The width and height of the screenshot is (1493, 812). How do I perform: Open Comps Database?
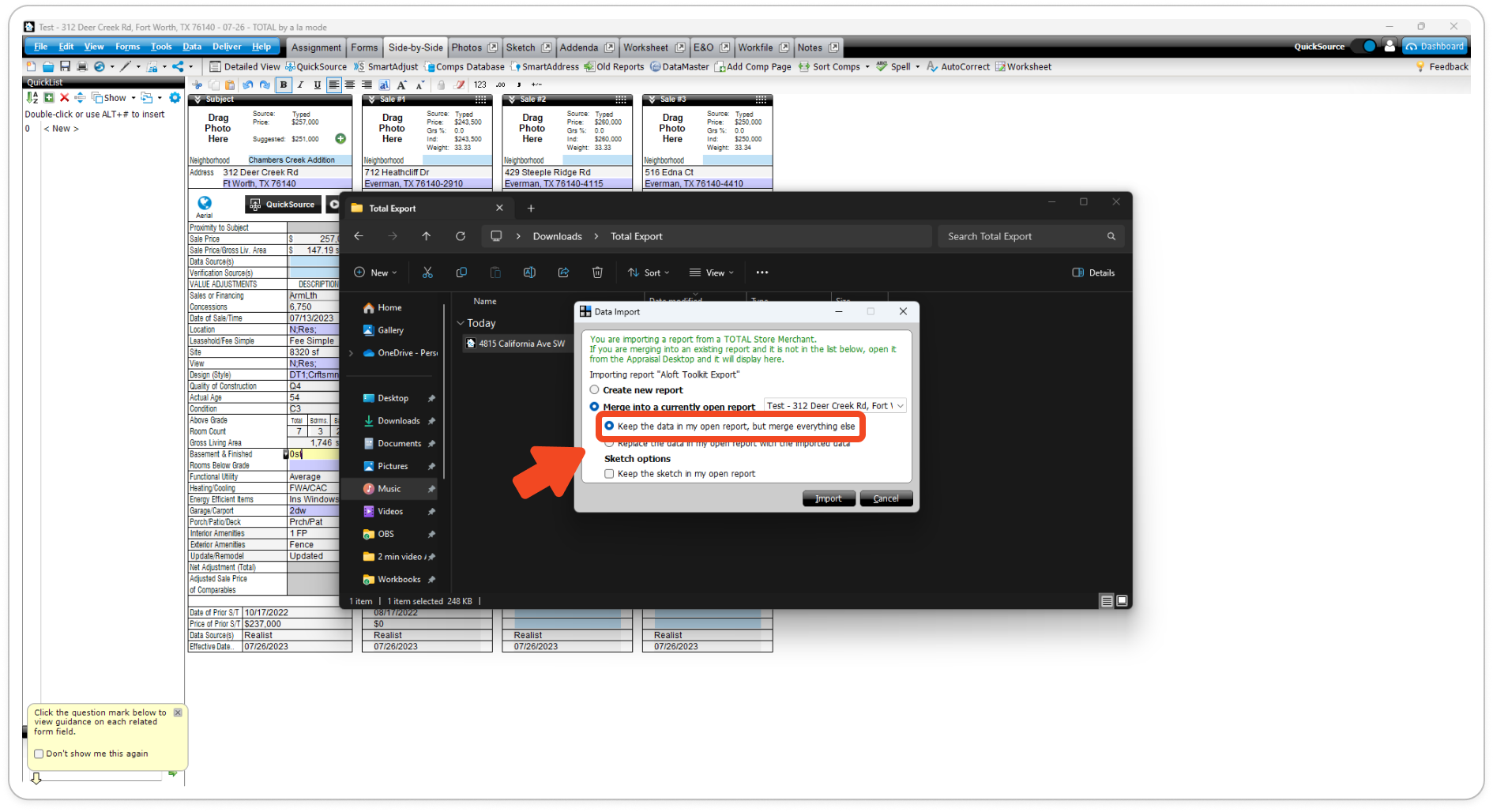464,67
